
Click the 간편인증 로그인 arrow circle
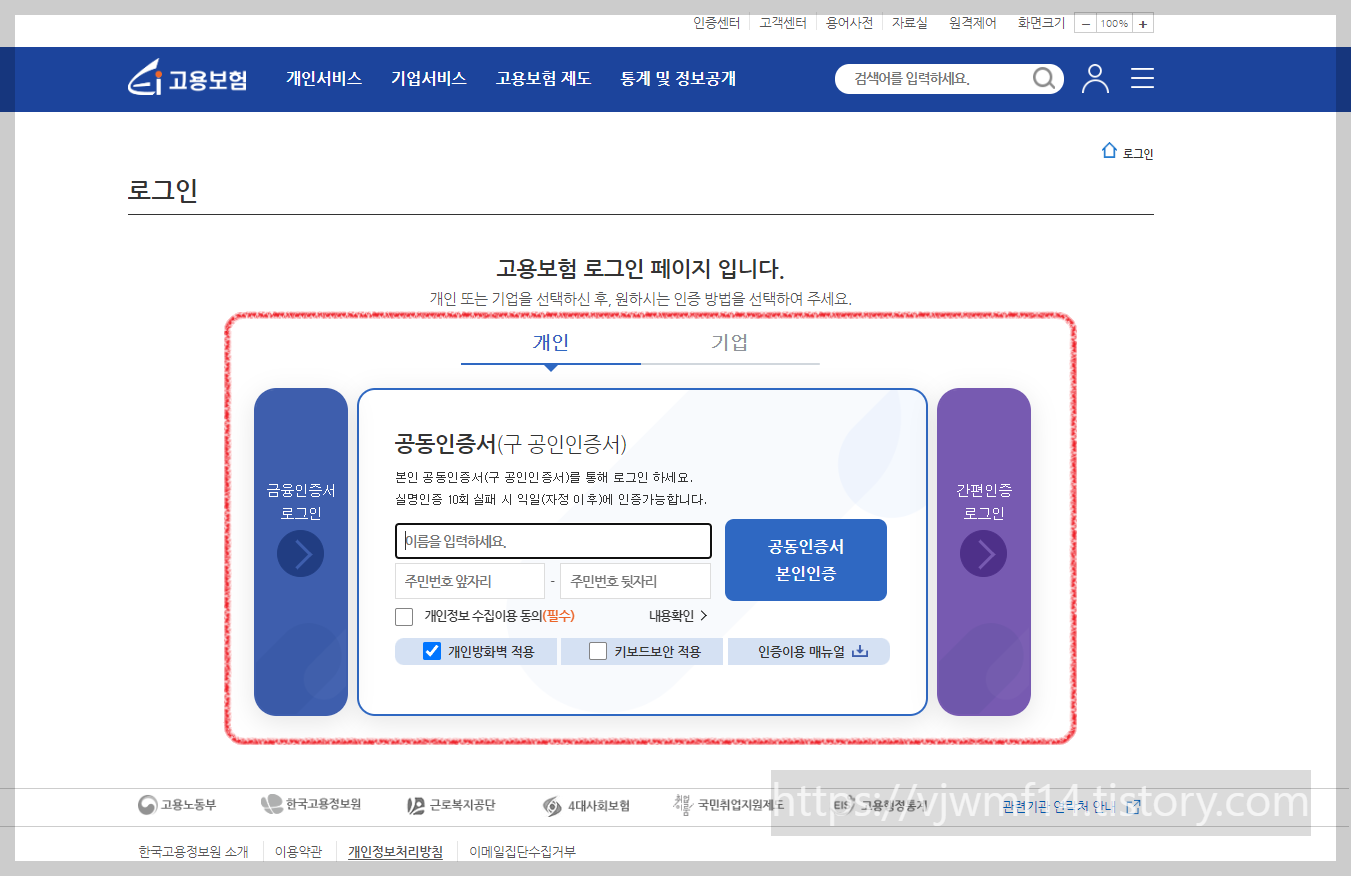[x=983, y=553]
